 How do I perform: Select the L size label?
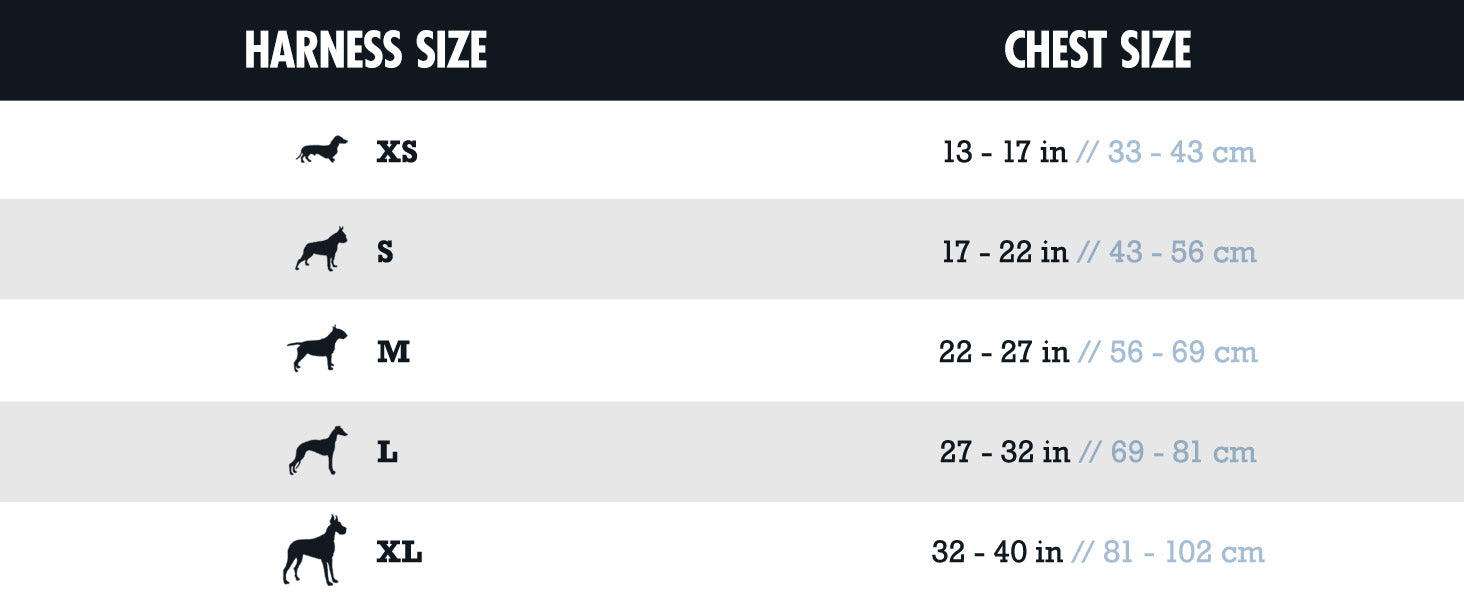387,453
